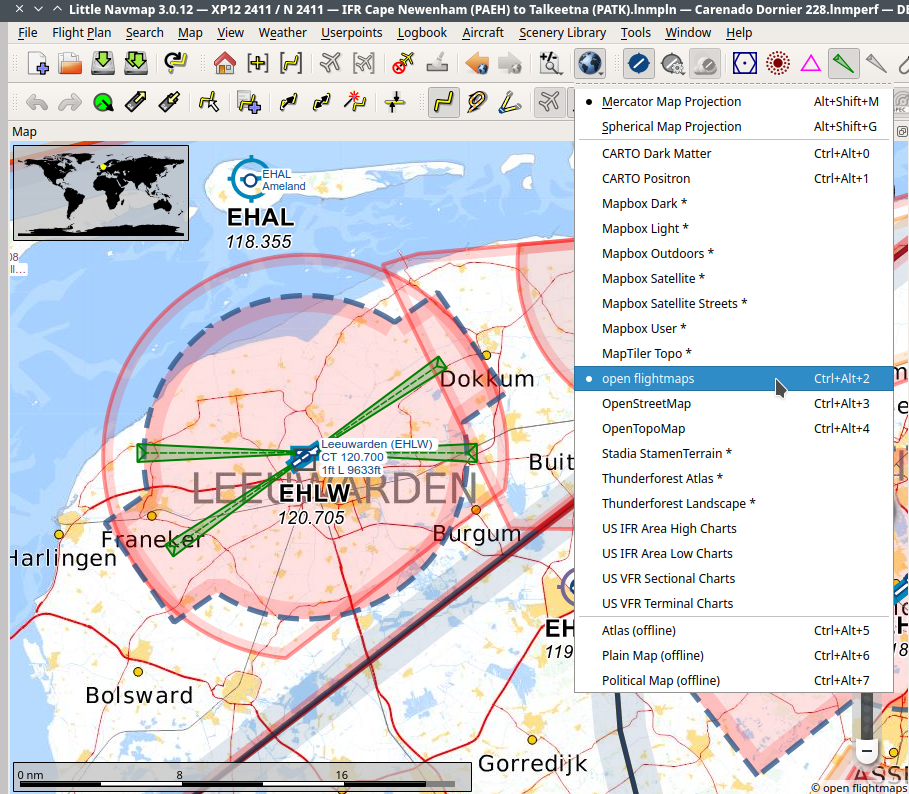Save flight plan as with double-arrow icon
This screenshot has width=909, height=794.
point(136,63)
